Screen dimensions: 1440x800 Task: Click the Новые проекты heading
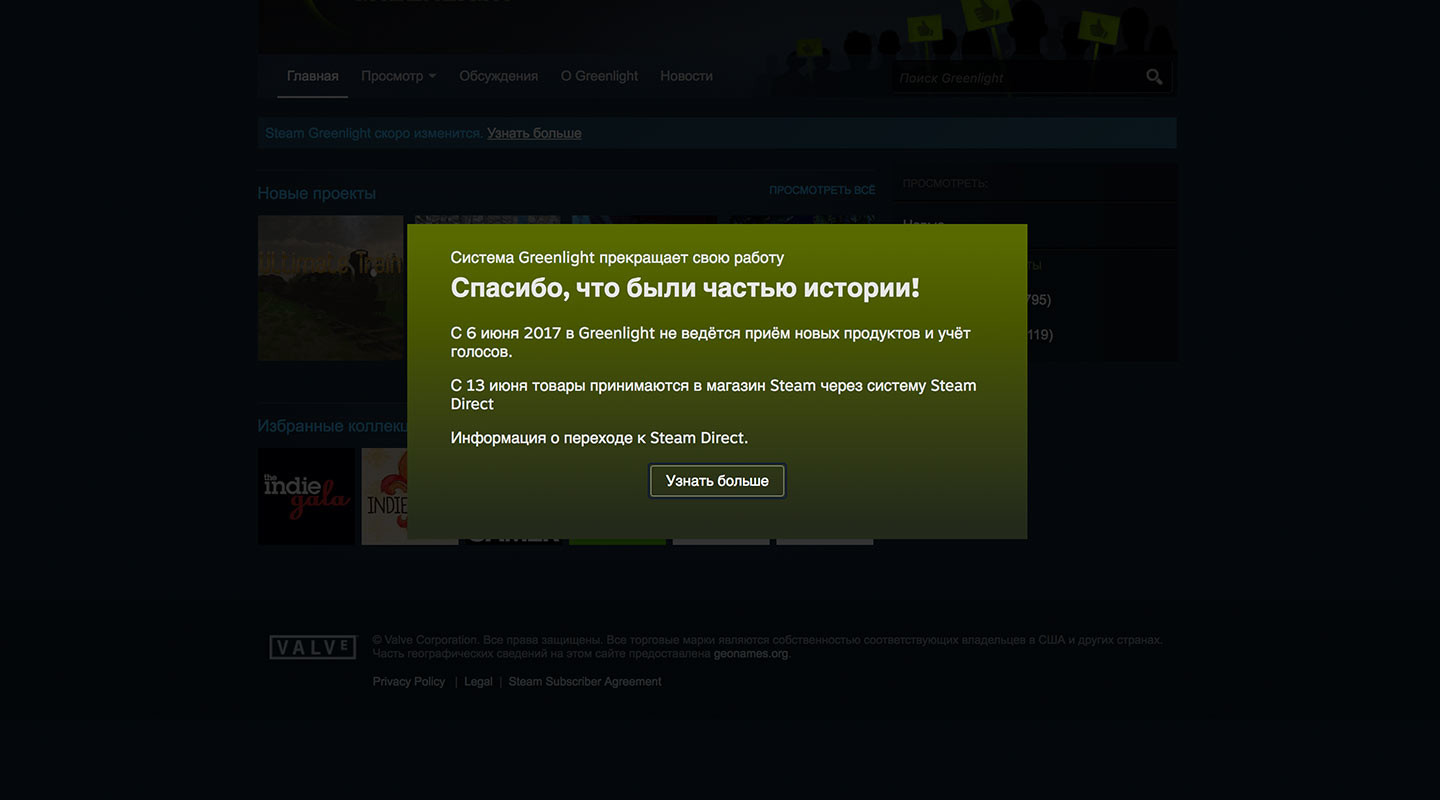[316, 193]
